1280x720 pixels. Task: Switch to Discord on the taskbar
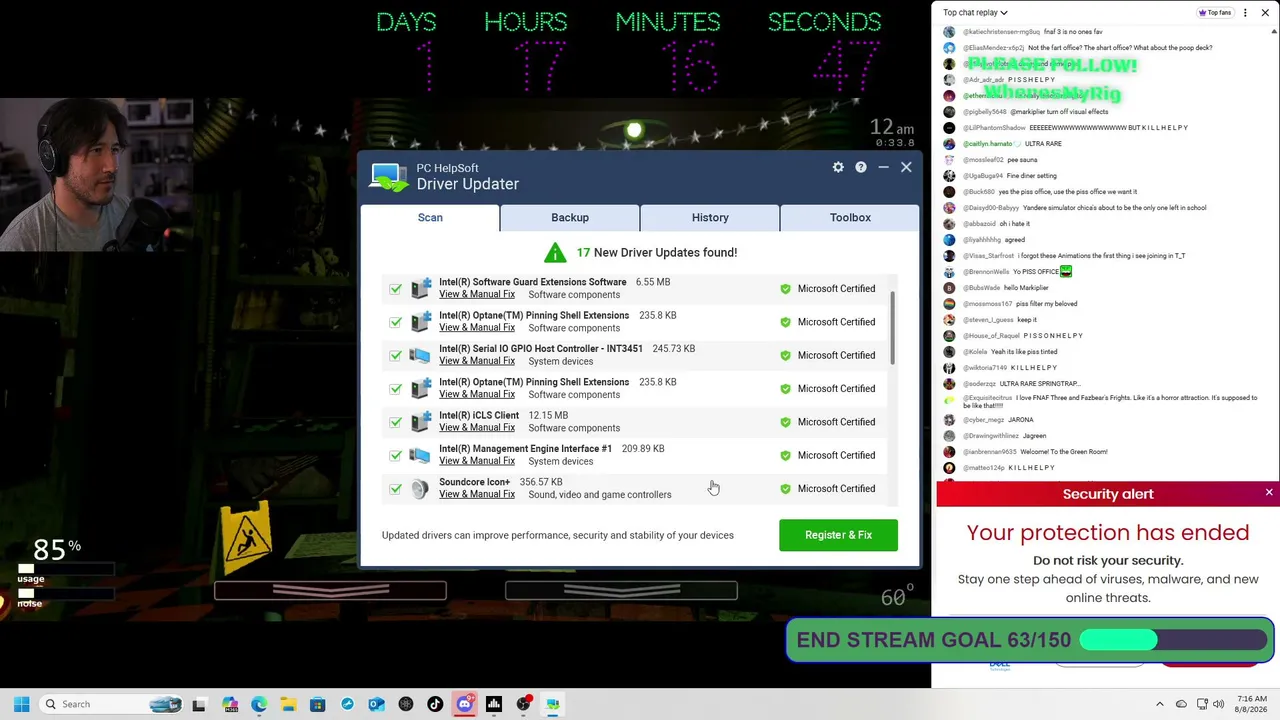click(464, 704)
